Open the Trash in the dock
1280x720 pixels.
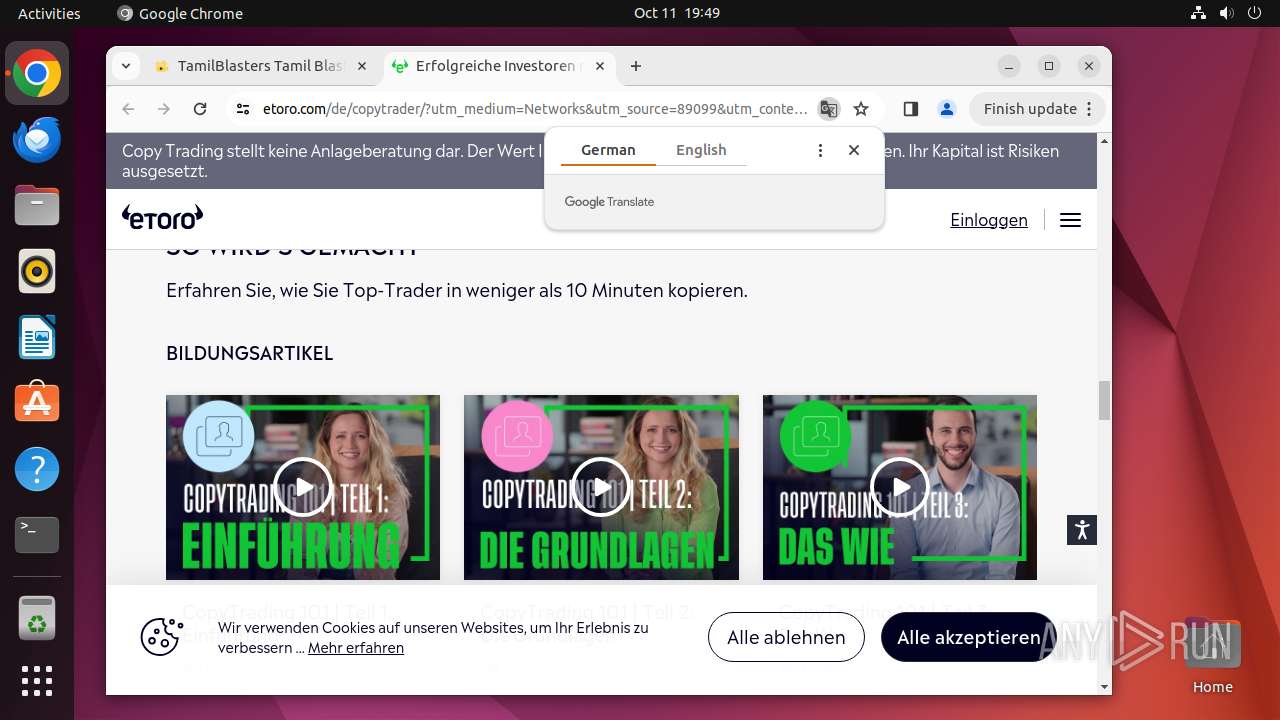click(x=37, y=618)
